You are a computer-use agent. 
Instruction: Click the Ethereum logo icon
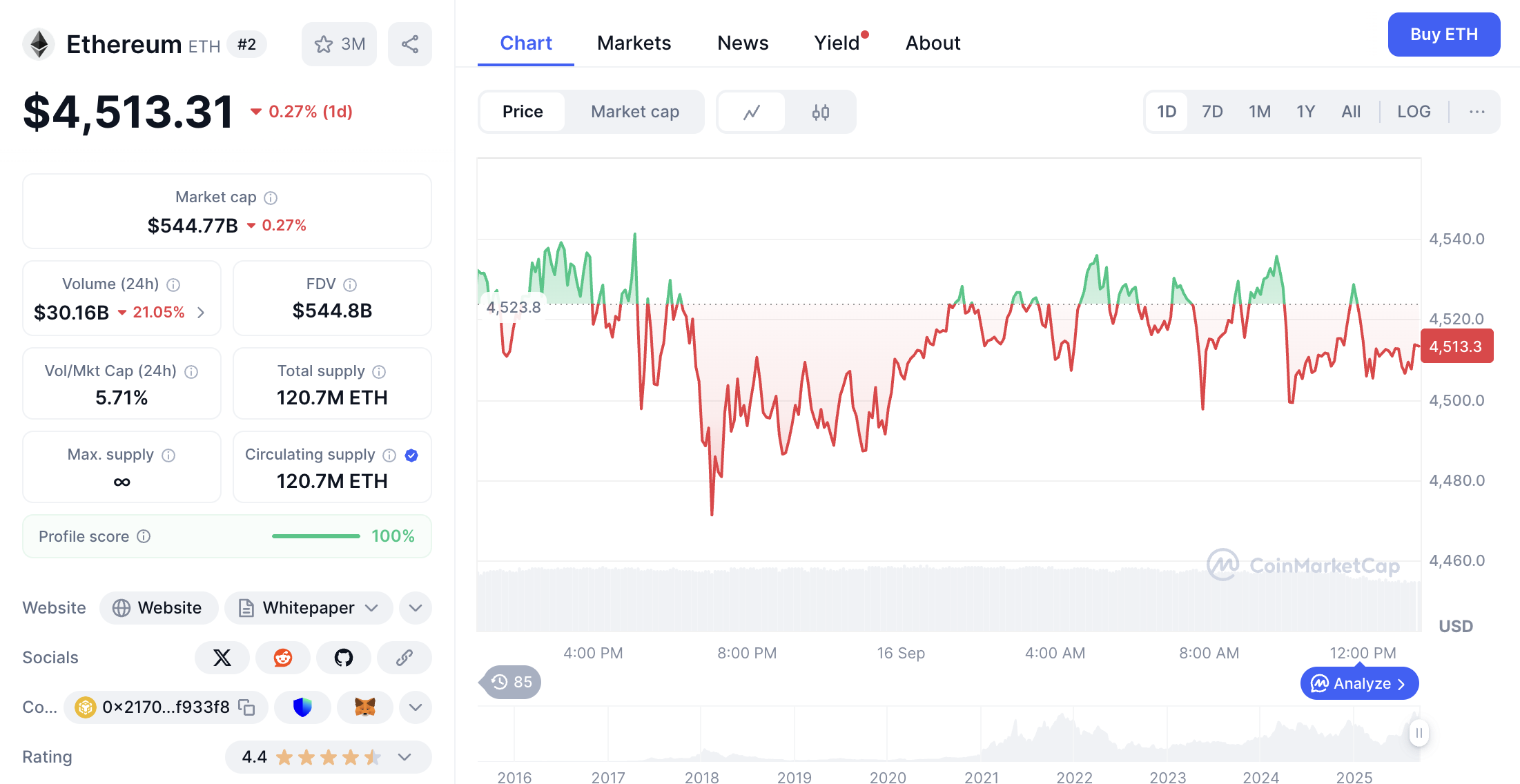click(x=39, y=45)
